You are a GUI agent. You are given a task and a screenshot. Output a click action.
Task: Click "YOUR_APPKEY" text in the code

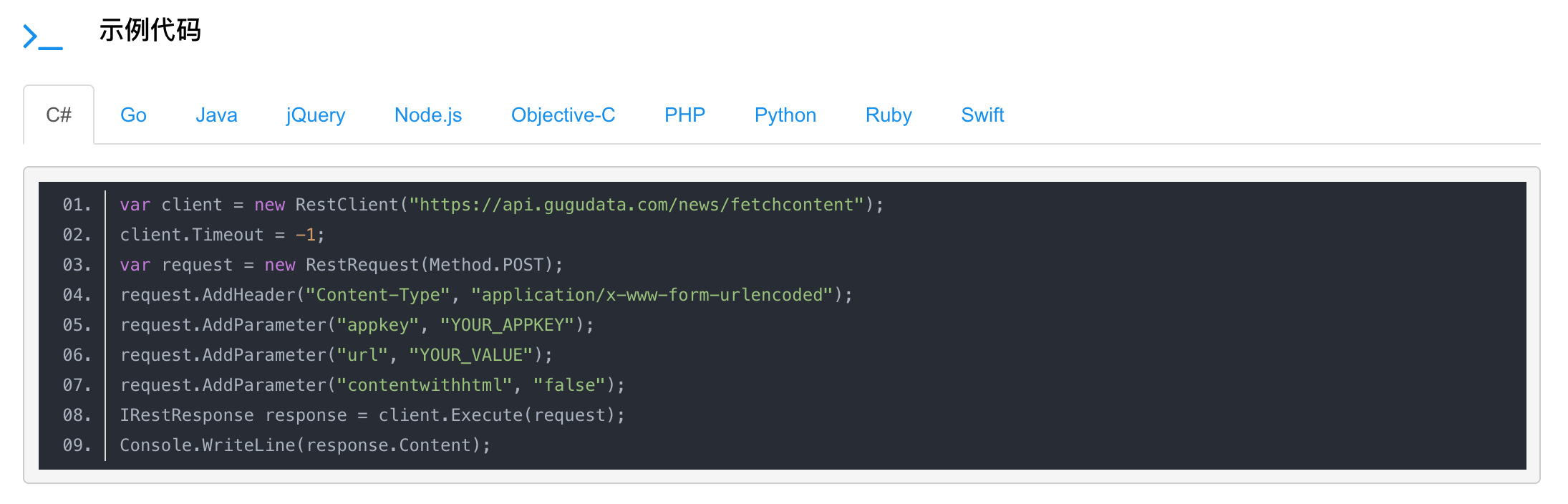pos(507,325)
